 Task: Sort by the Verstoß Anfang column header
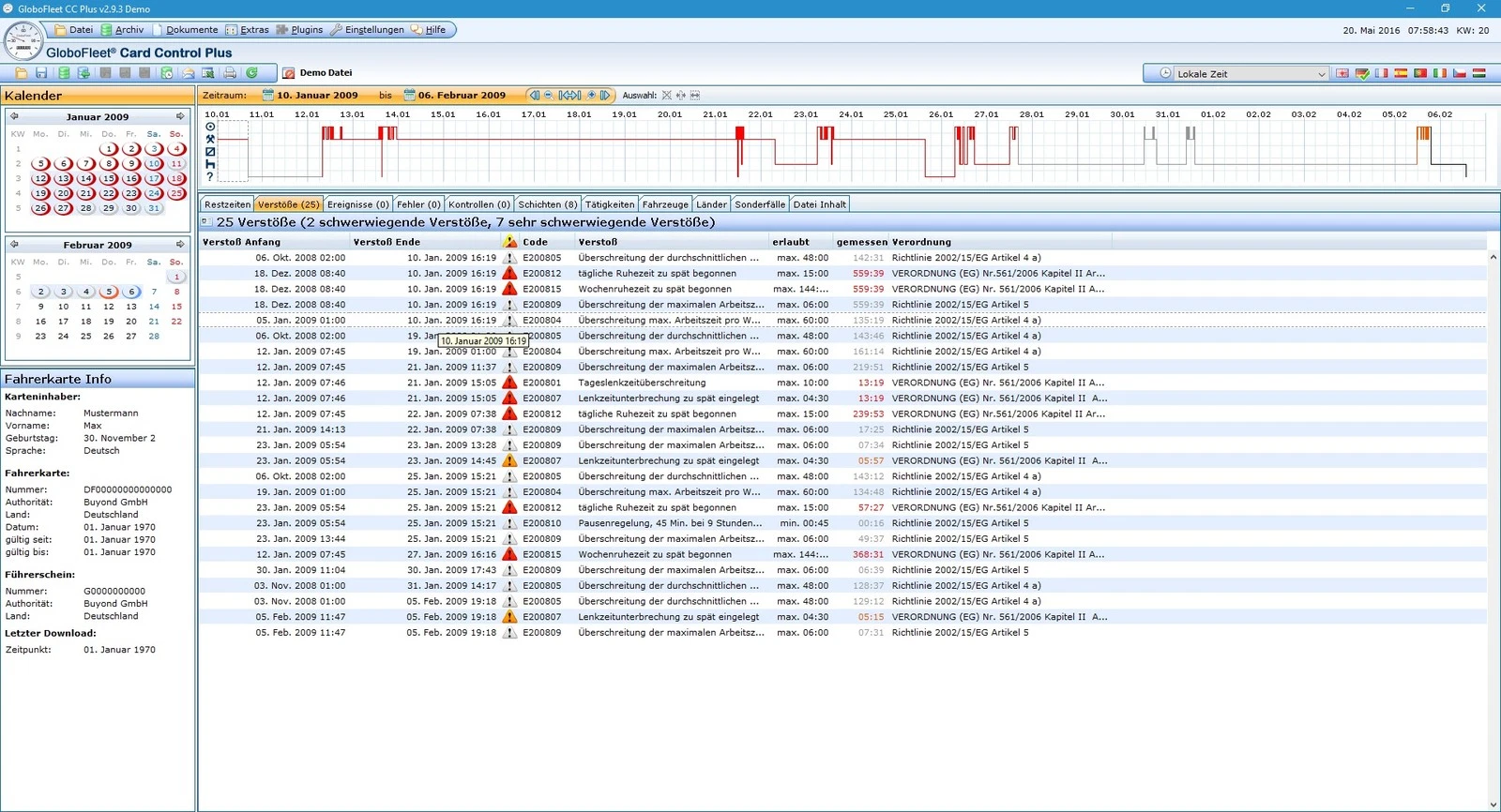point(274,242)
